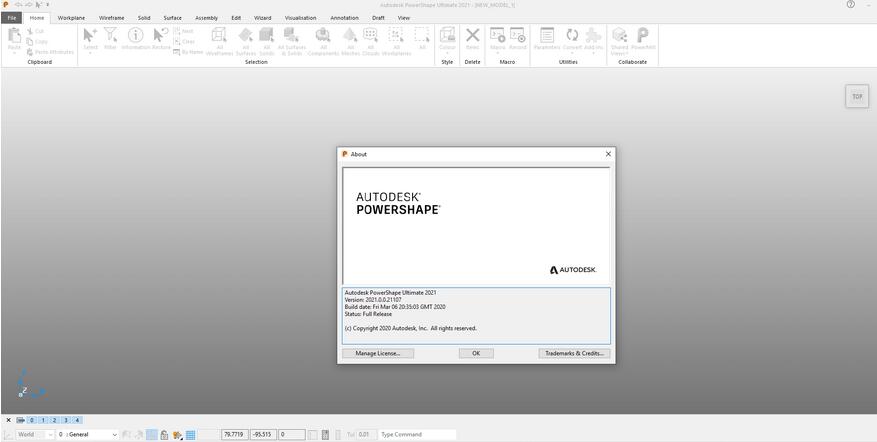Click Paste Attributes icon
This screenshot has height=442, width=877.
pos(30,51)
